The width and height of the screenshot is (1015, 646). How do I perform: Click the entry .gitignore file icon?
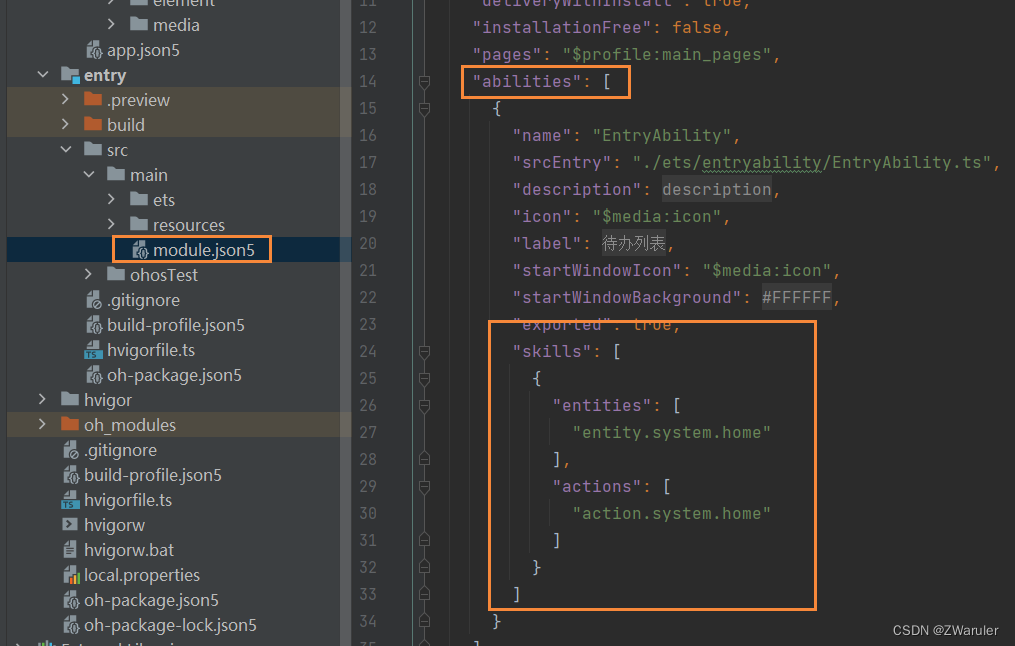pyautogui.click(x=94, y=300)
